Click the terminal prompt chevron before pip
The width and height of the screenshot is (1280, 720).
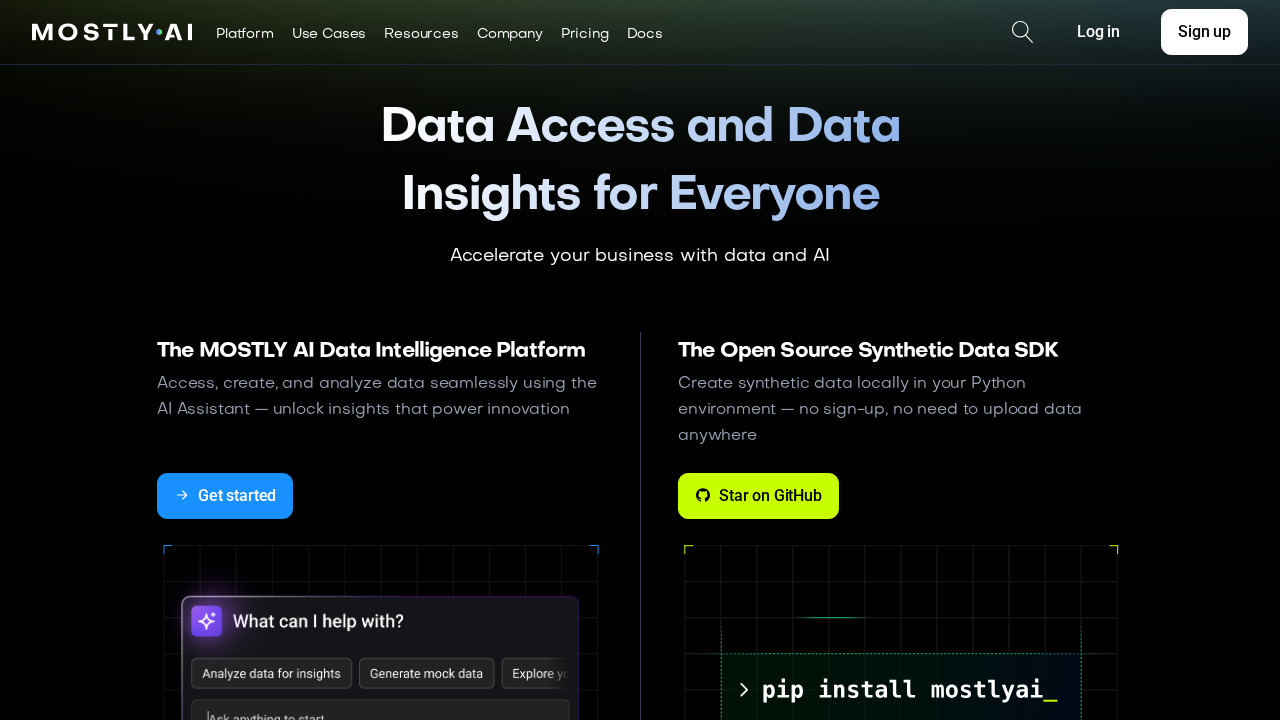click(743, 690)
